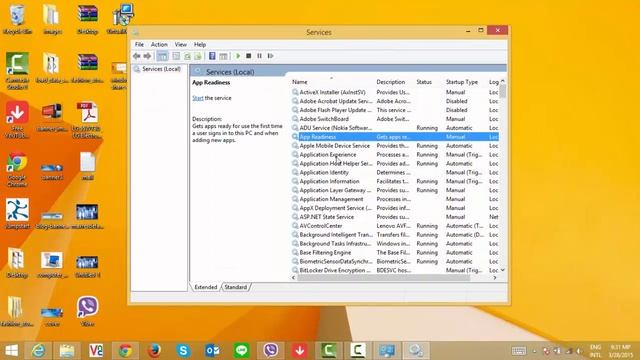Image resolution: width=640 pixels, height=360 pixels.
Task: Open the green LINE app on the taskbar
Action: [x=242, y=351]
